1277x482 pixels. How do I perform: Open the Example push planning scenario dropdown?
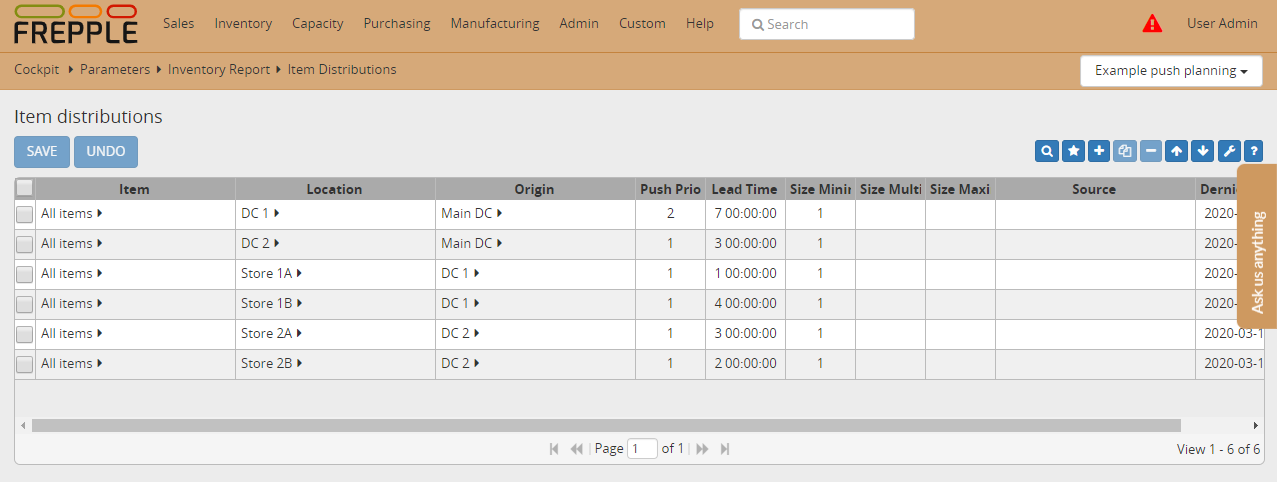pyautogui.click(x=1171, y=71)
